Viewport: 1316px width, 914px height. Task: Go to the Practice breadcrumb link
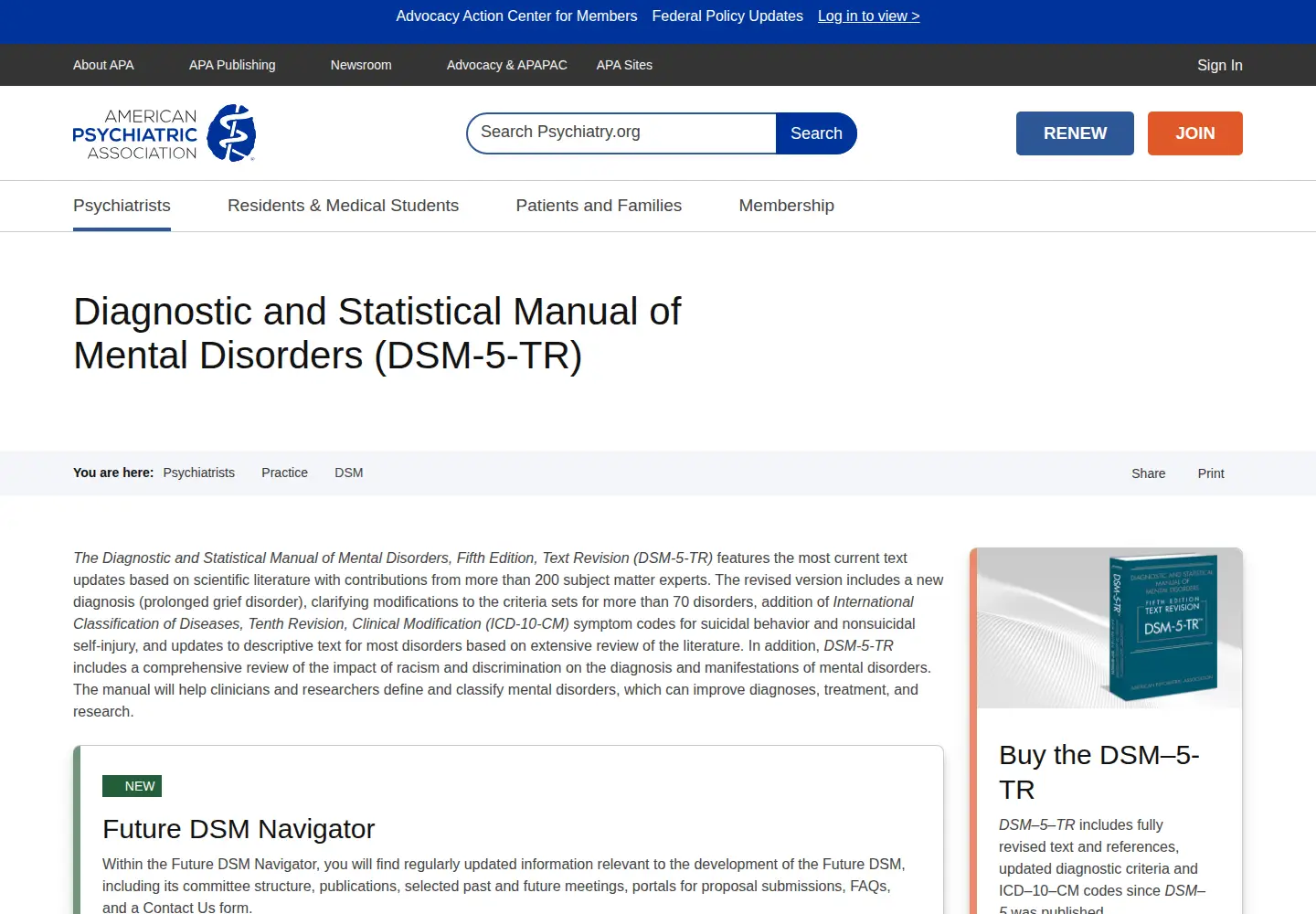[284, 473]
